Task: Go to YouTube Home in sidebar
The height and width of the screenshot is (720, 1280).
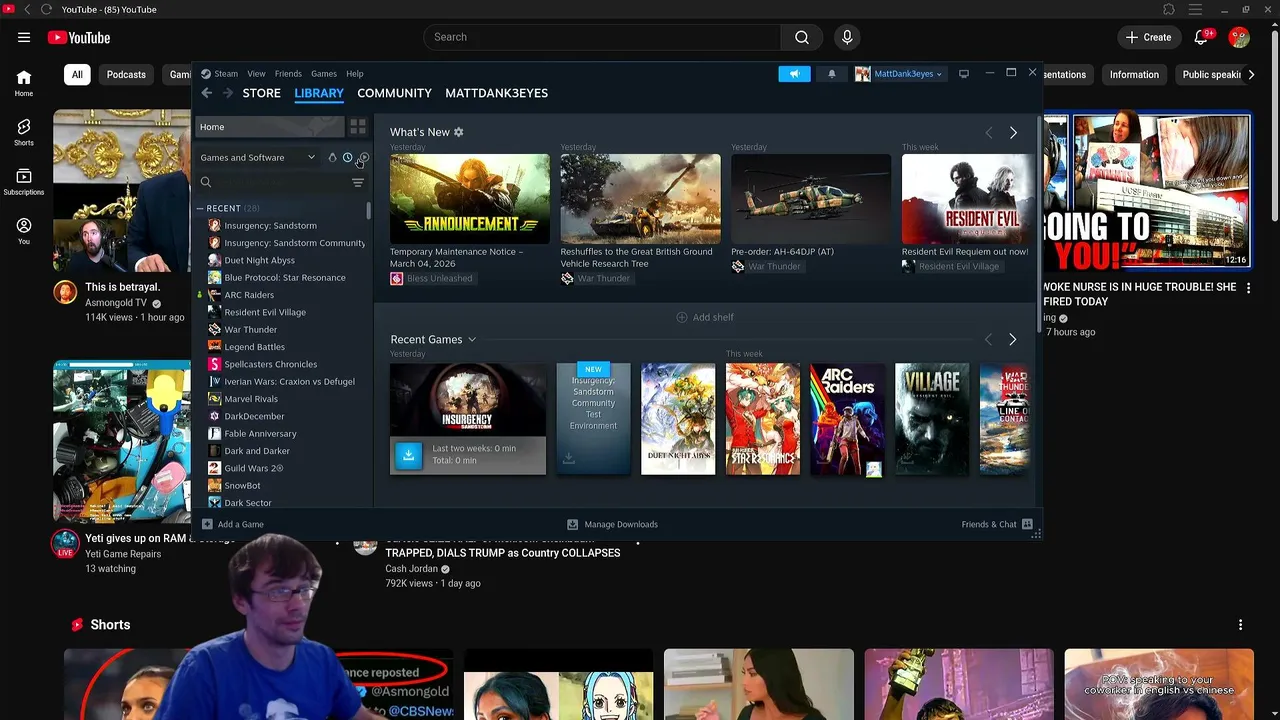Action: pos(24,83)
